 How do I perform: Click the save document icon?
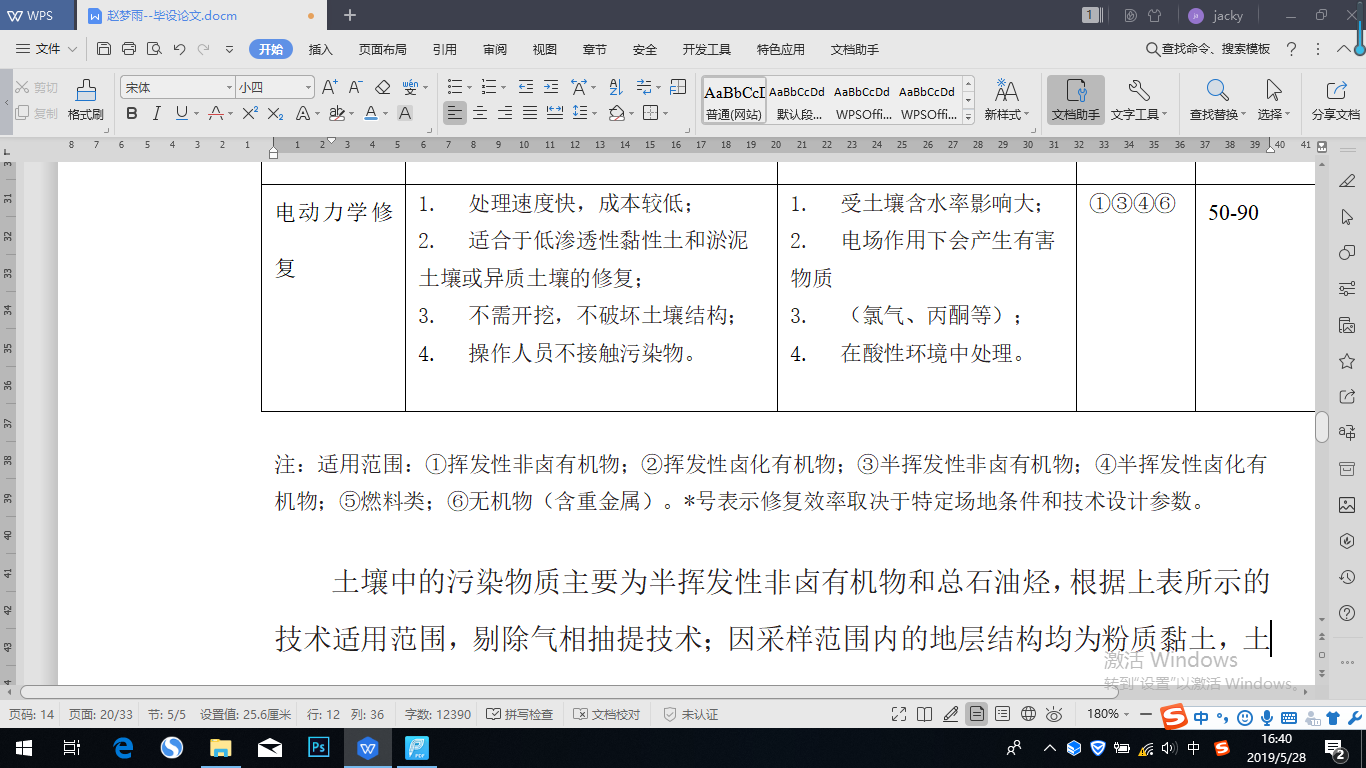[104, 49]
